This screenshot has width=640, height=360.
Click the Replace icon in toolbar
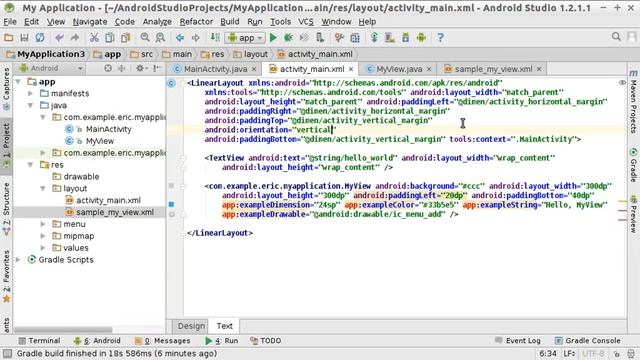tap(160, 38)
